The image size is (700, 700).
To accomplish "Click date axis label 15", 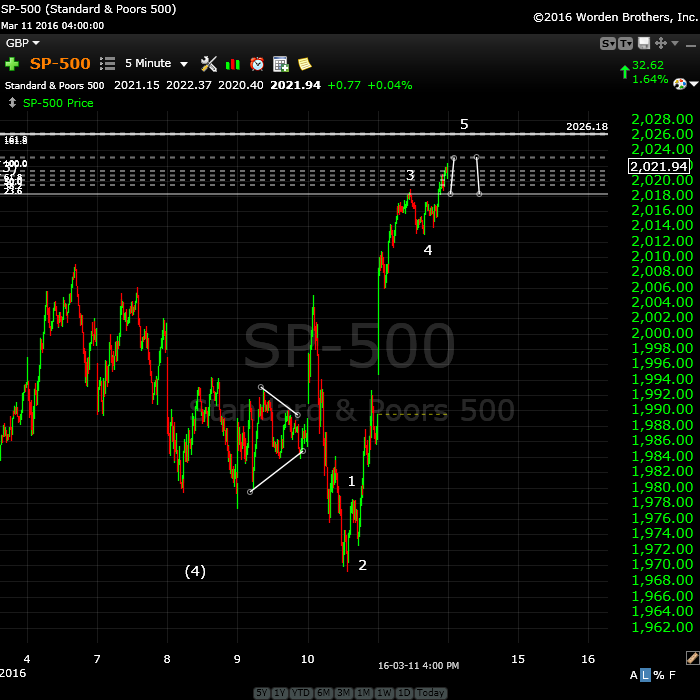I will click(x=518, y=659).
